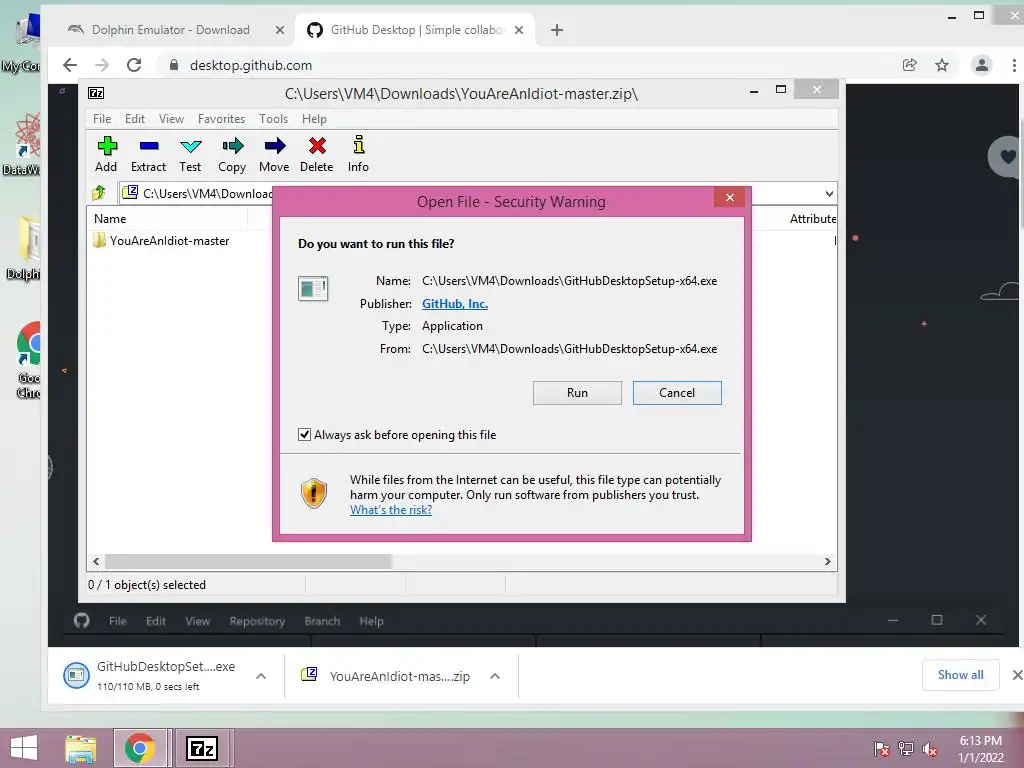Screen dimensions: 1024x768
Task: Click the muted volume tray icon
Action: coord(930,748)
